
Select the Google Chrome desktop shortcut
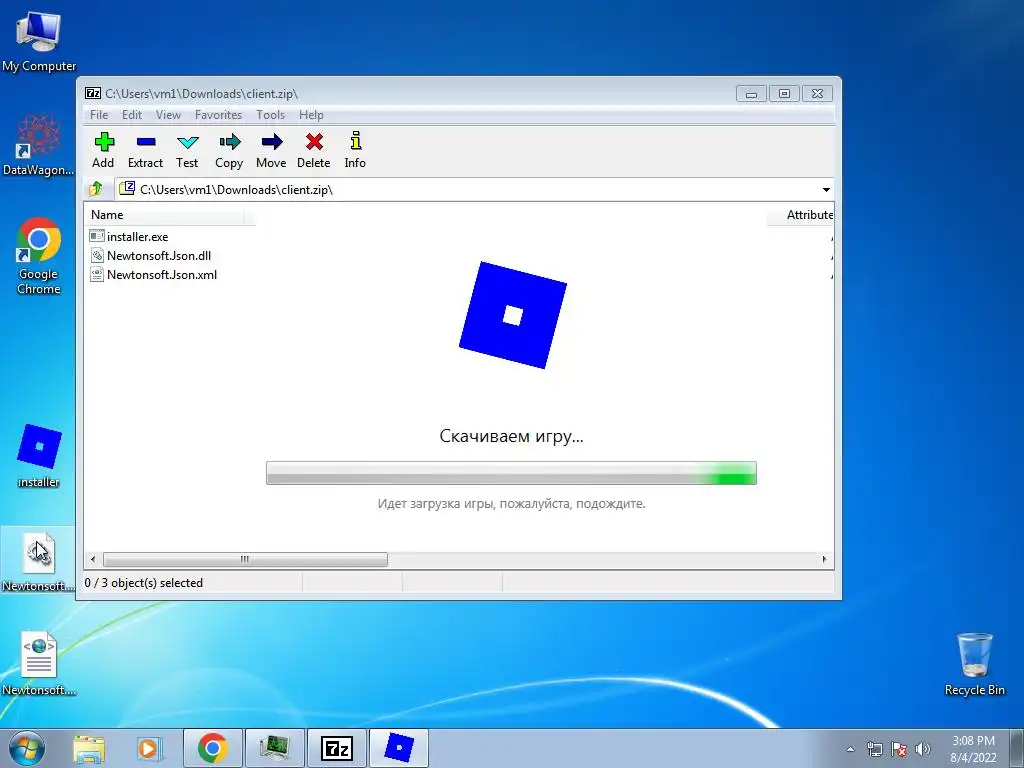[x=39, y=256]
